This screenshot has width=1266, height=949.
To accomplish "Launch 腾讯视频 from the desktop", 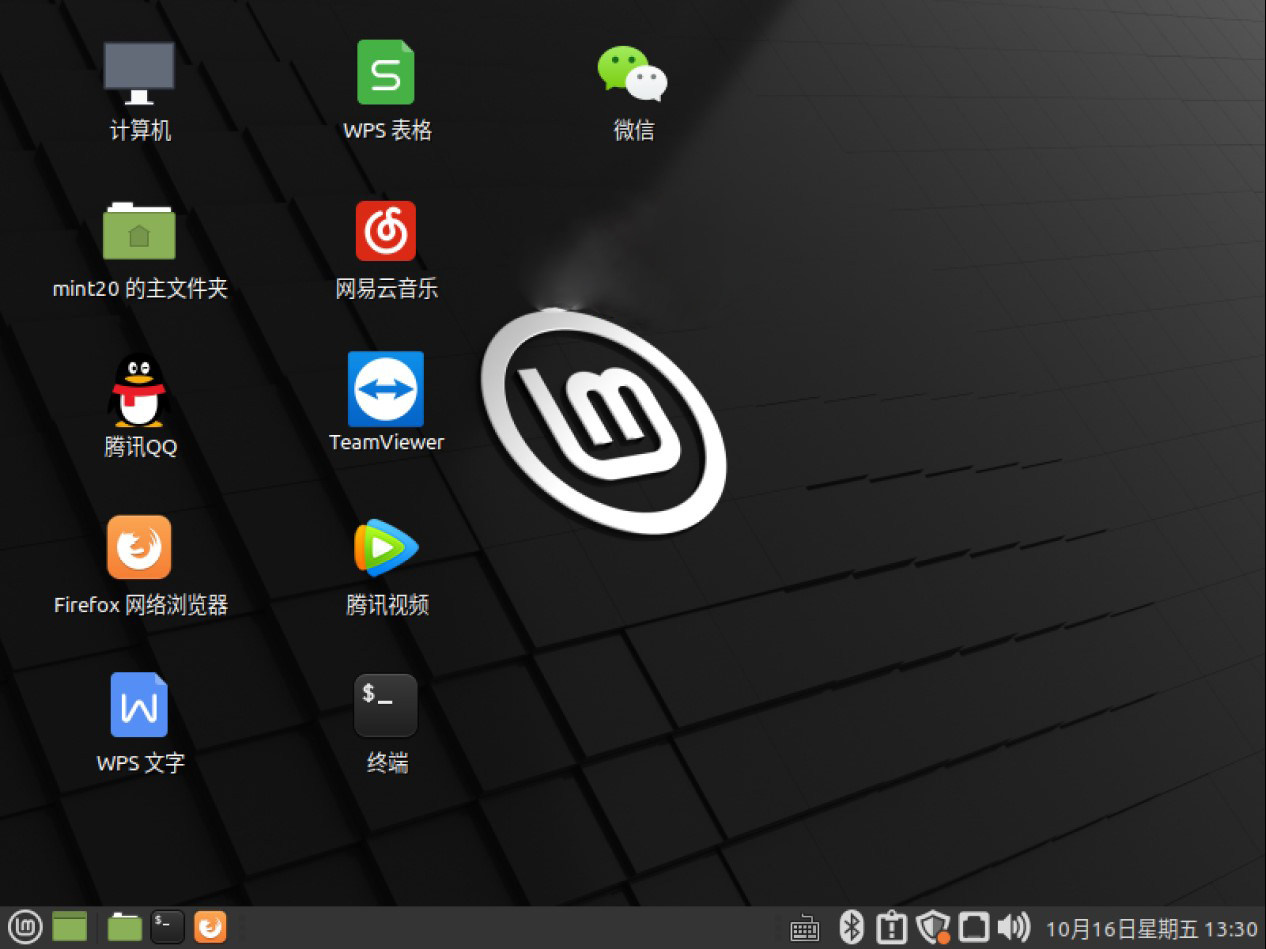I will [386, 547].
